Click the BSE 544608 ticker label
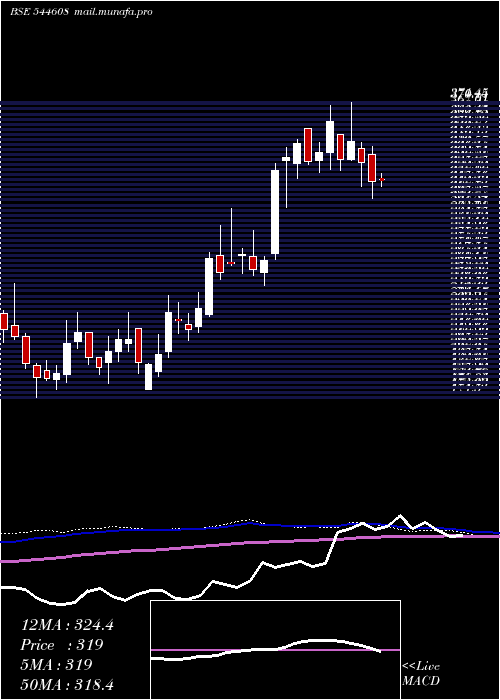Viewport: 500px width, 700px height. (x=39, y=12)
